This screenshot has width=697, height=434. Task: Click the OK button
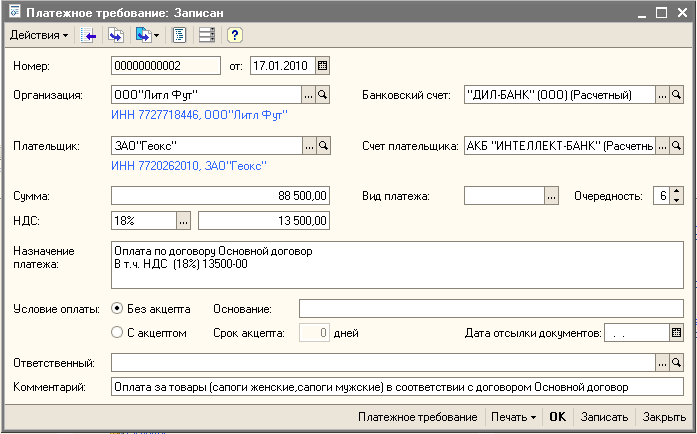557,417
